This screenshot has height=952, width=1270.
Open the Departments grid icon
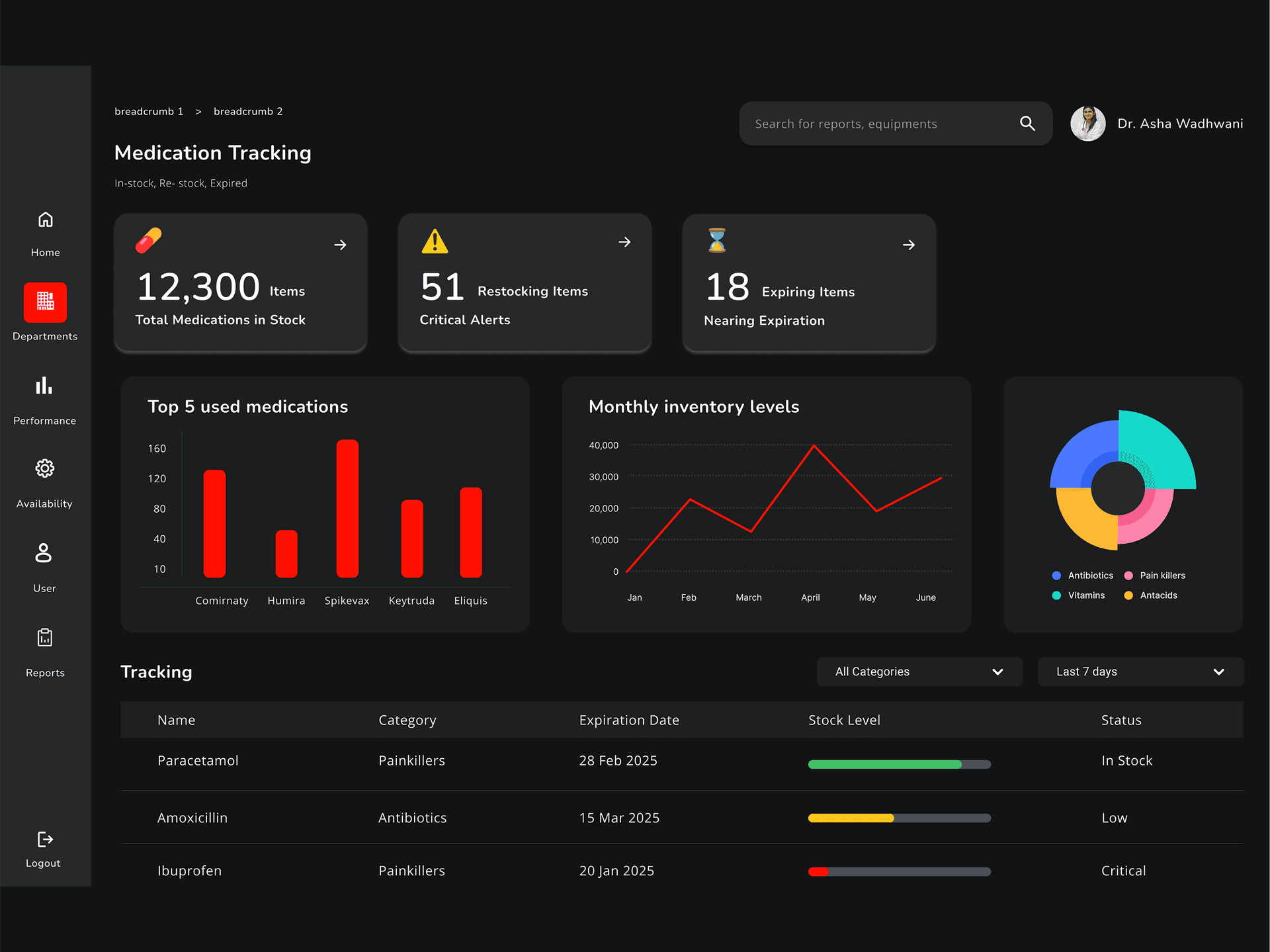click(x=45, y=302)
